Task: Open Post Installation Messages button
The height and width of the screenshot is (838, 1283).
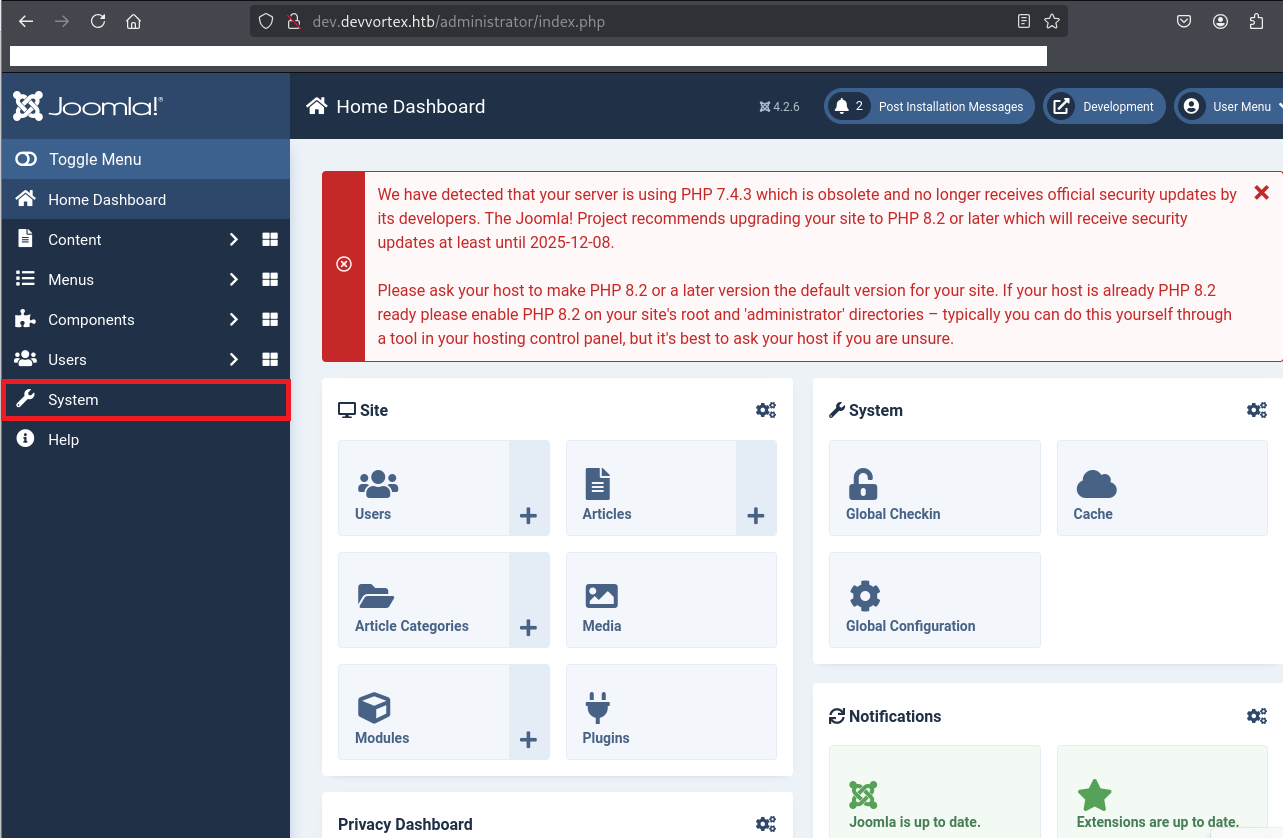Action: (x=929, y=107)
